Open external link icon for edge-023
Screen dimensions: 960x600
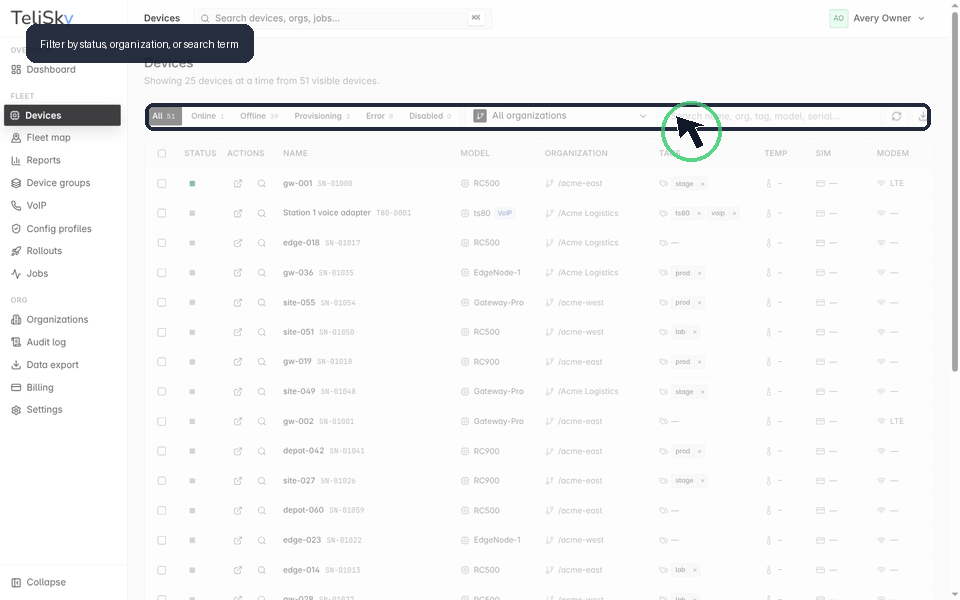pyautogui.click(x=238, y=541)
